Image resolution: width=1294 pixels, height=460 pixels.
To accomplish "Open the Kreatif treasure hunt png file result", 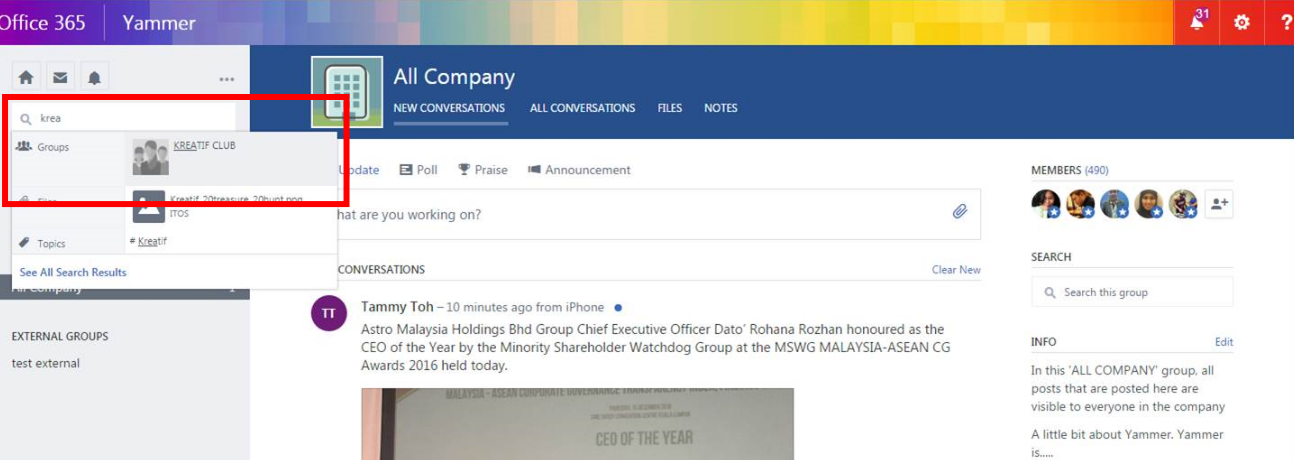I will point(231,206).
